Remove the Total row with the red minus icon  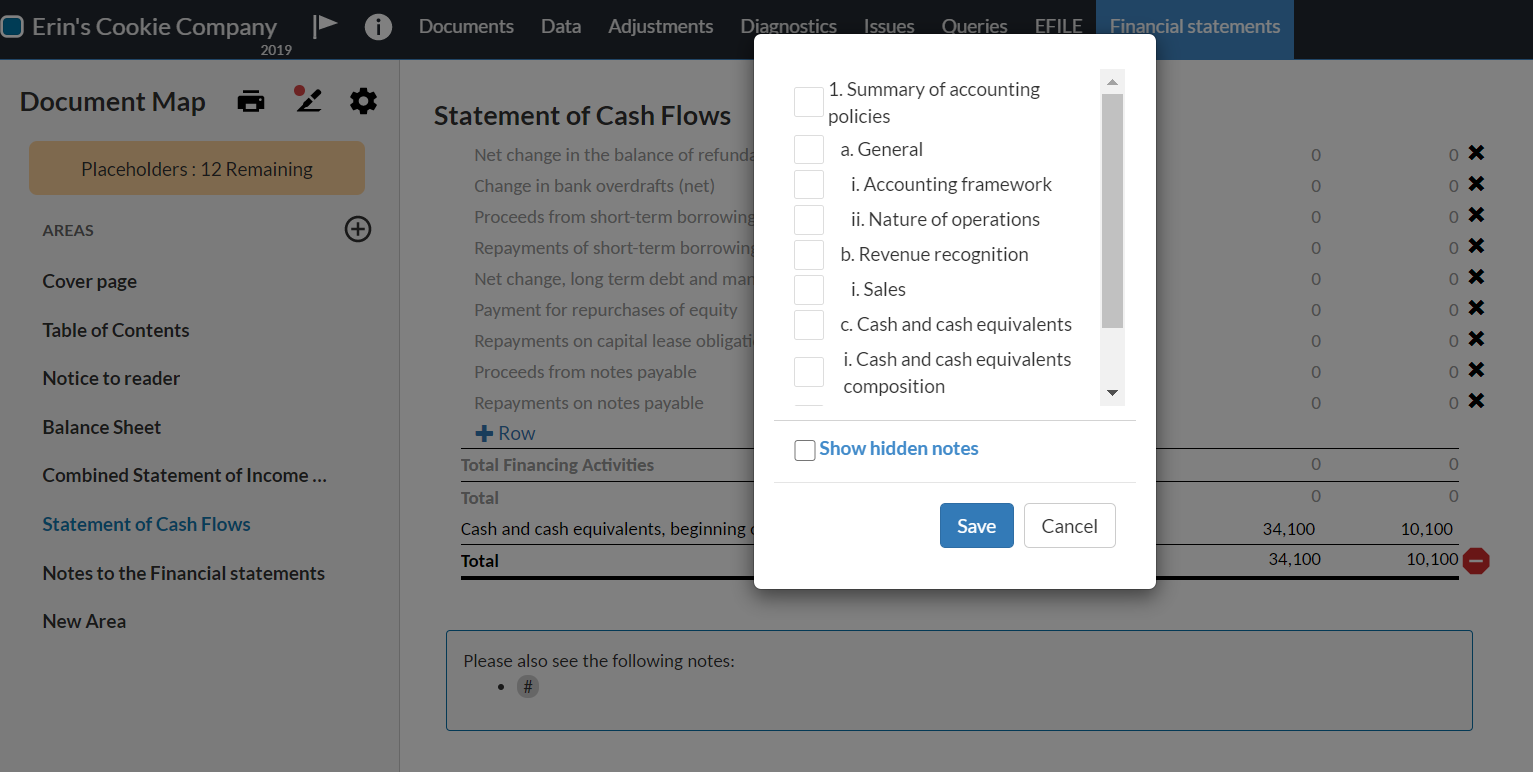click(x=1476, y=561)
